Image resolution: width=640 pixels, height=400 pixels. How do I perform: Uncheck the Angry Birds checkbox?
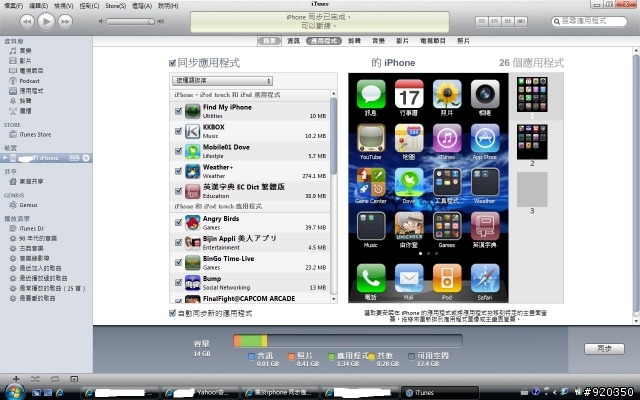pyautogui.click(x=178, y=222)
